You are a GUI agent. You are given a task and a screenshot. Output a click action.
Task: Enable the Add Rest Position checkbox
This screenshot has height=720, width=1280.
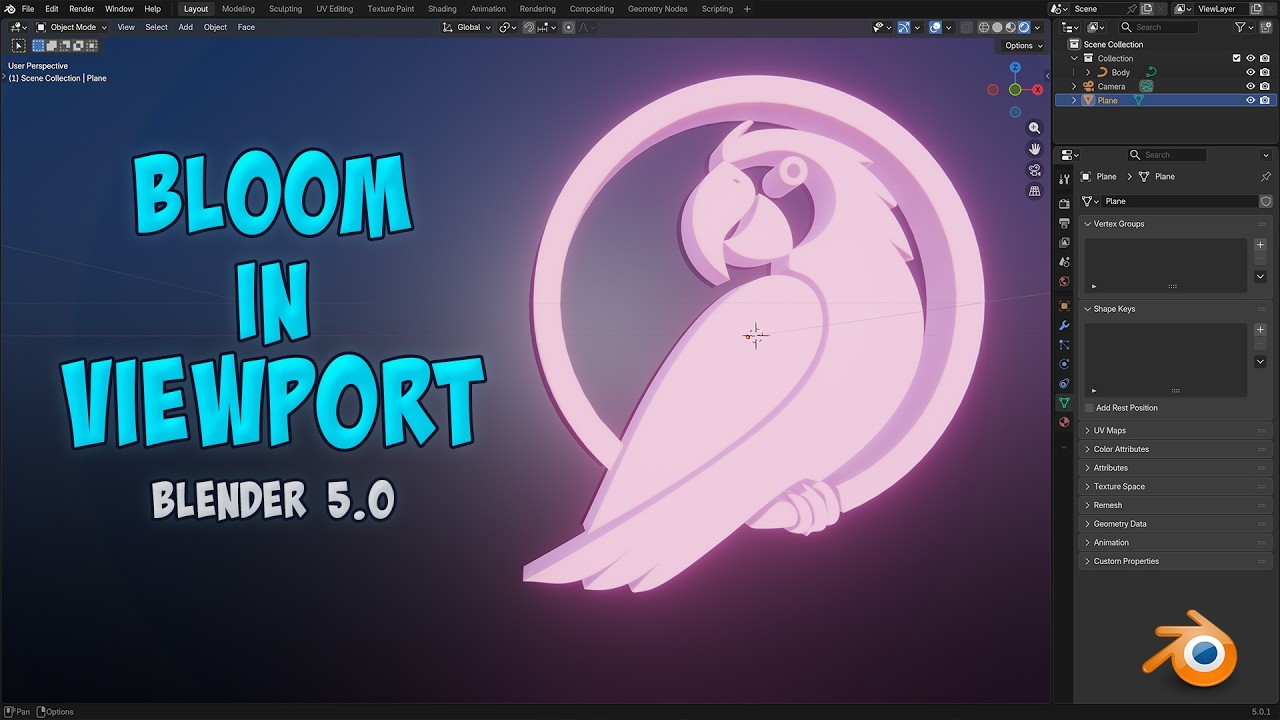pyautogui.click(x=1089, y=408)
